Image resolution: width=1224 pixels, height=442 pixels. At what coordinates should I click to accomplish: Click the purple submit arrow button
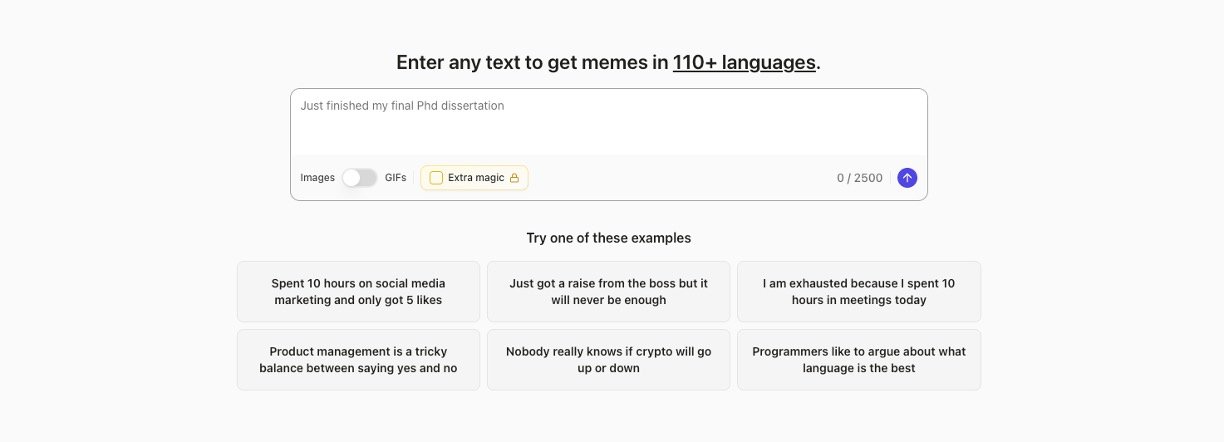[x=907, y=178]
